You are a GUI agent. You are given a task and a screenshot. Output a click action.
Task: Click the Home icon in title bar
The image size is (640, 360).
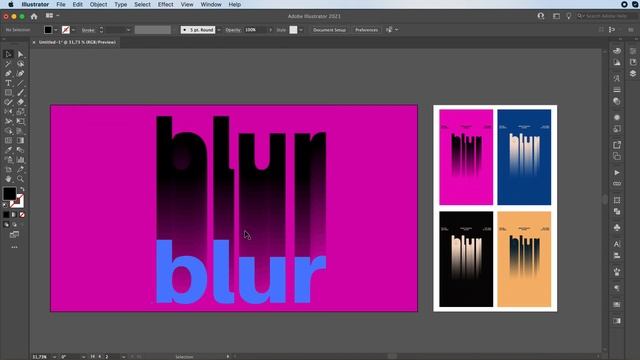pyautogui.click(x=34, y=16)
